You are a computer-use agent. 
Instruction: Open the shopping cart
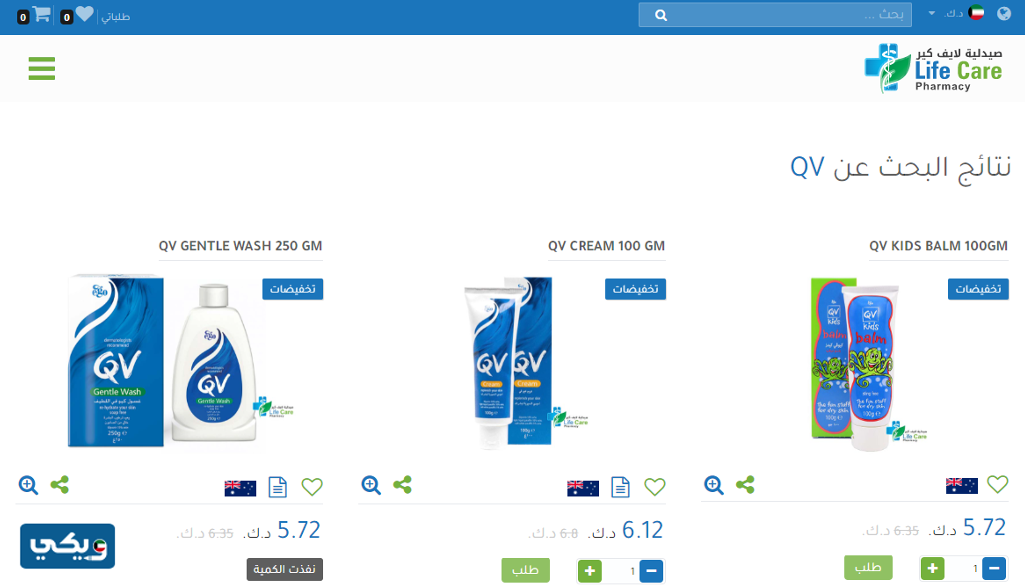(x=40, y=14)
